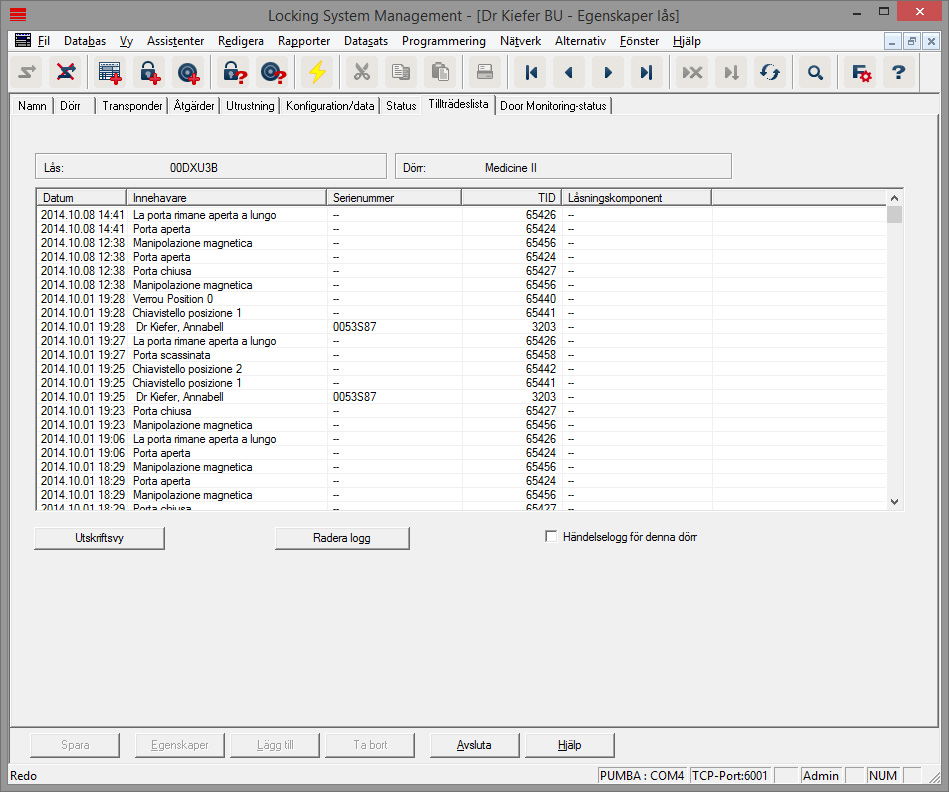Jump to first record with toolbar arrow
Screen dimensions: 949x792
(x=531, y=72)
